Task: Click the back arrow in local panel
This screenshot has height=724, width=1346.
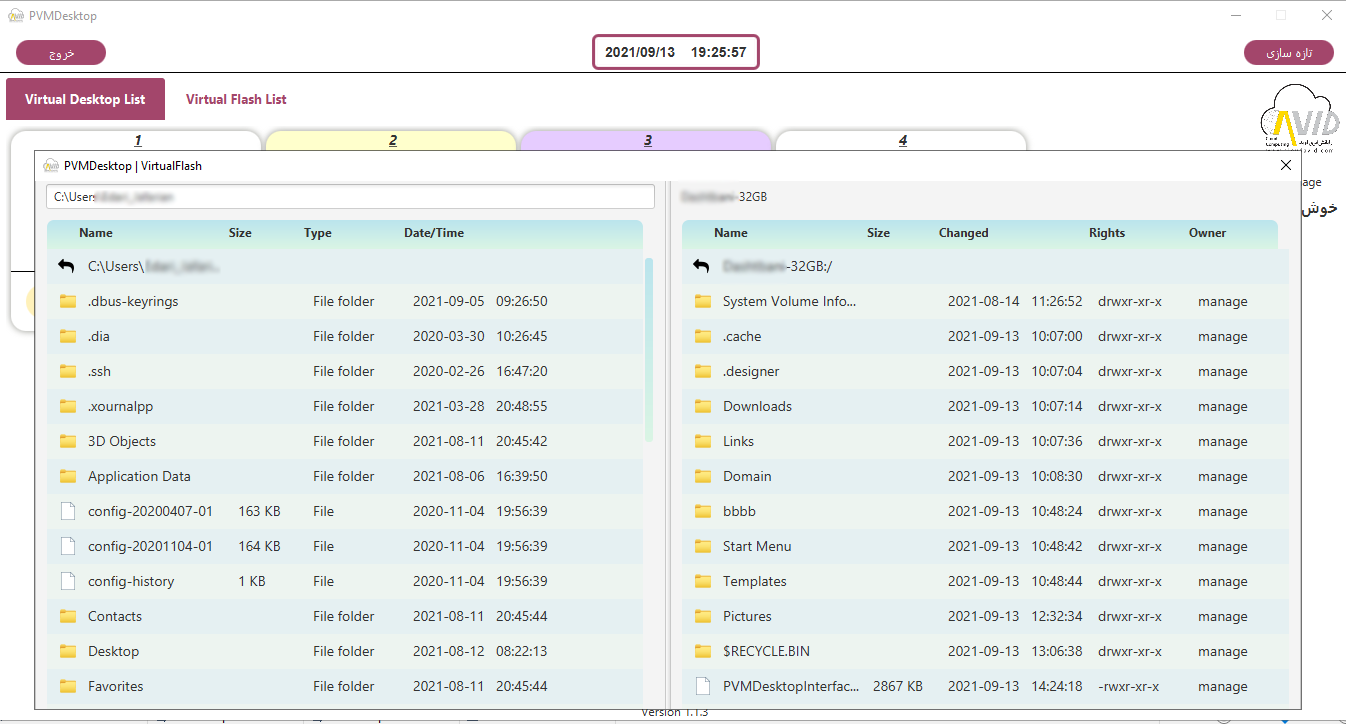Action: tap(66, 266)
